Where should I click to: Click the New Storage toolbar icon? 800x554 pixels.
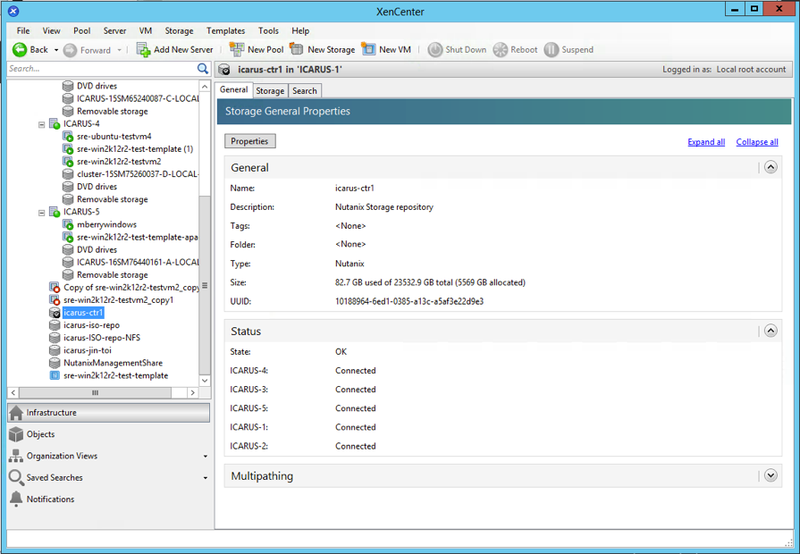[296, 49]
